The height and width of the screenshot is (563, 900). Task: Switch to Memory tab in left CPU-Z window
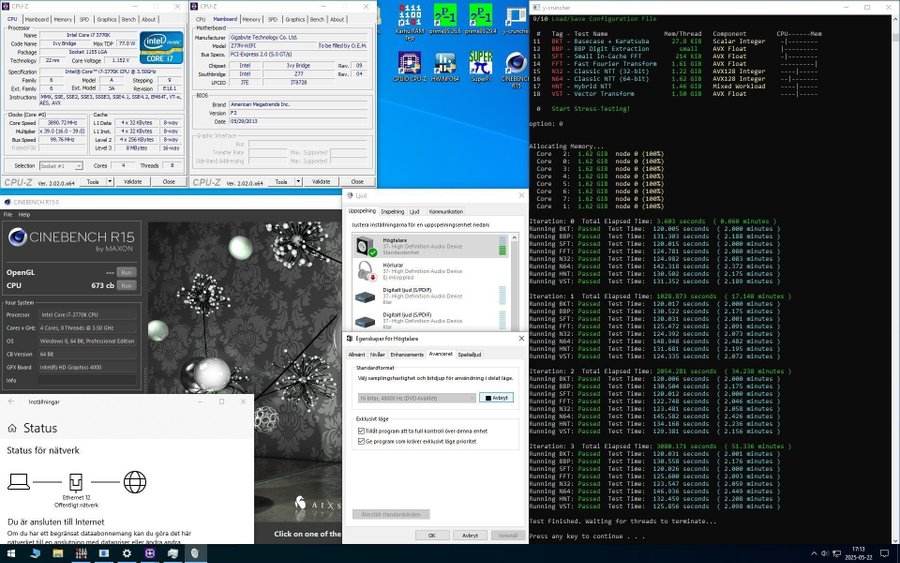pyautogui.click(x=63, y=19)
